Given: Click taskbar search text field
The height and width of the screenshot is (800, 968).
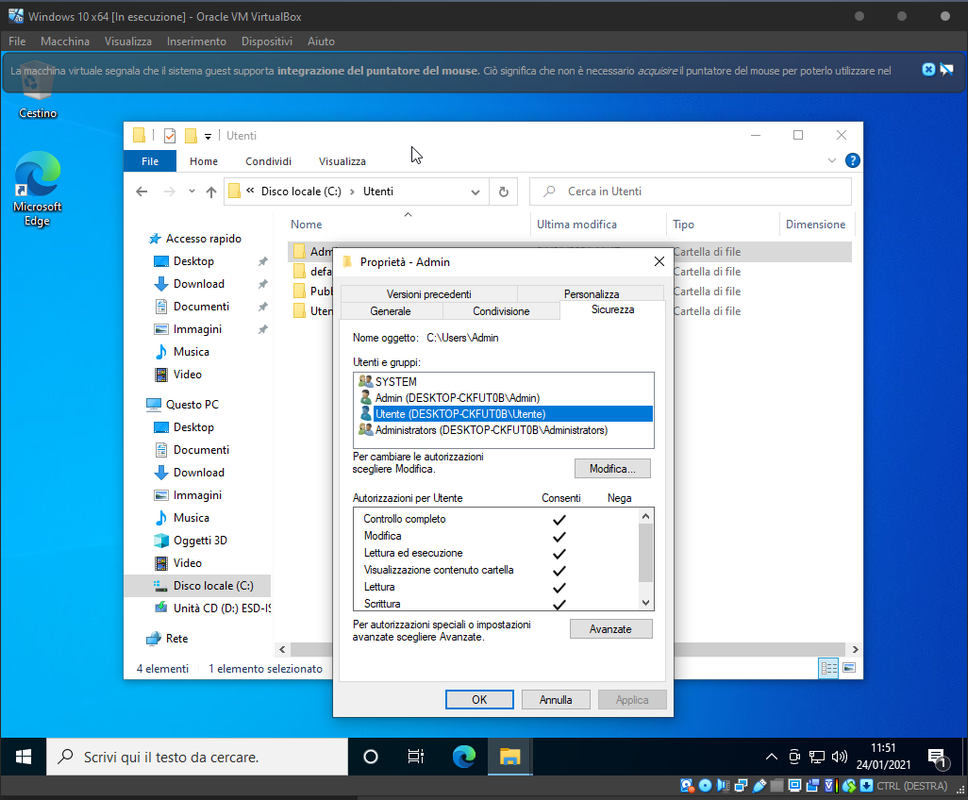Looking at the screenshot, I should [x=198, y=757].
